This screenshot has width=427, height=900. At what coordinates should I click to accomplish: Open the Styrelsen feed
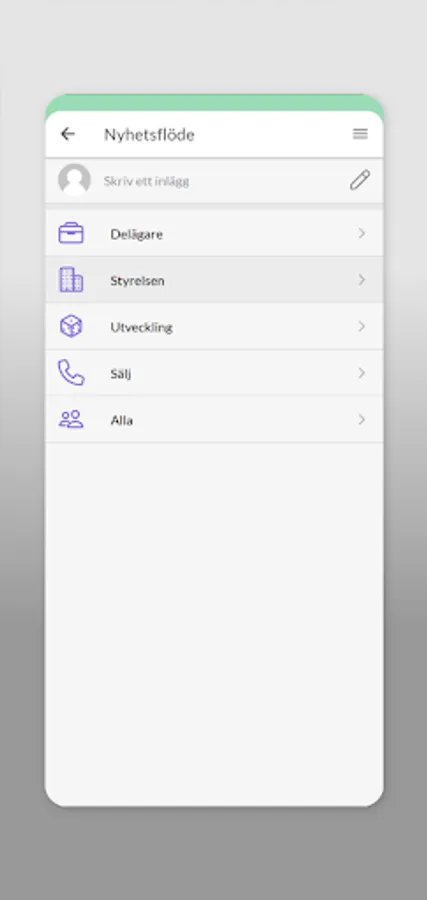(214, 280)
